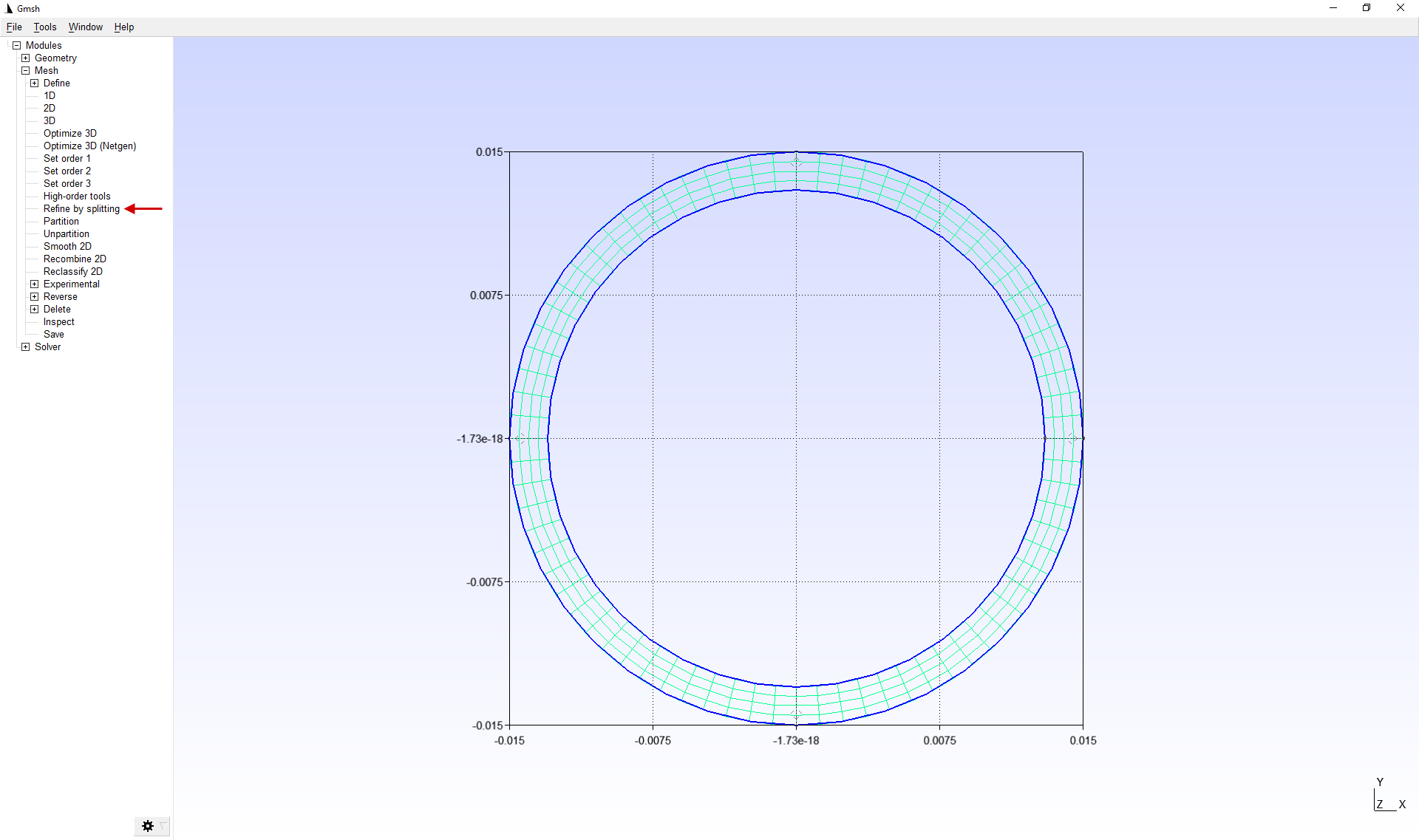The width and height of the screenshot is (1419, 840).
Task: Open the Help menu
Action: [123, 27]
